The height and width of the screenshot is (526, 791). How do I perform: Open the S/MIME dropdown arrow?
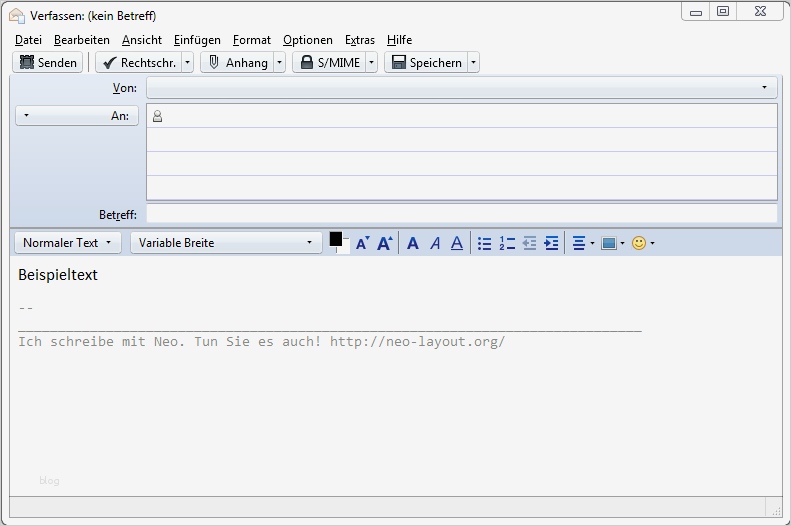pos(371,63)
